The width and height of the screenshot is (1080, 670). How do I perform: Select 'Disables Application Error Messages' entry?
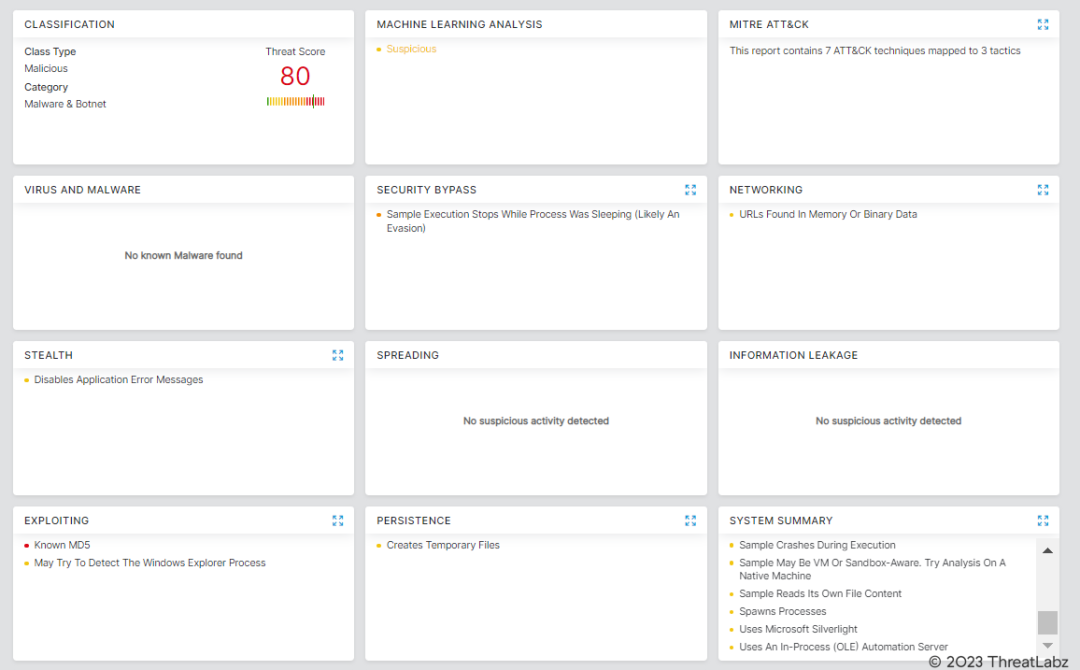[118, 380]
